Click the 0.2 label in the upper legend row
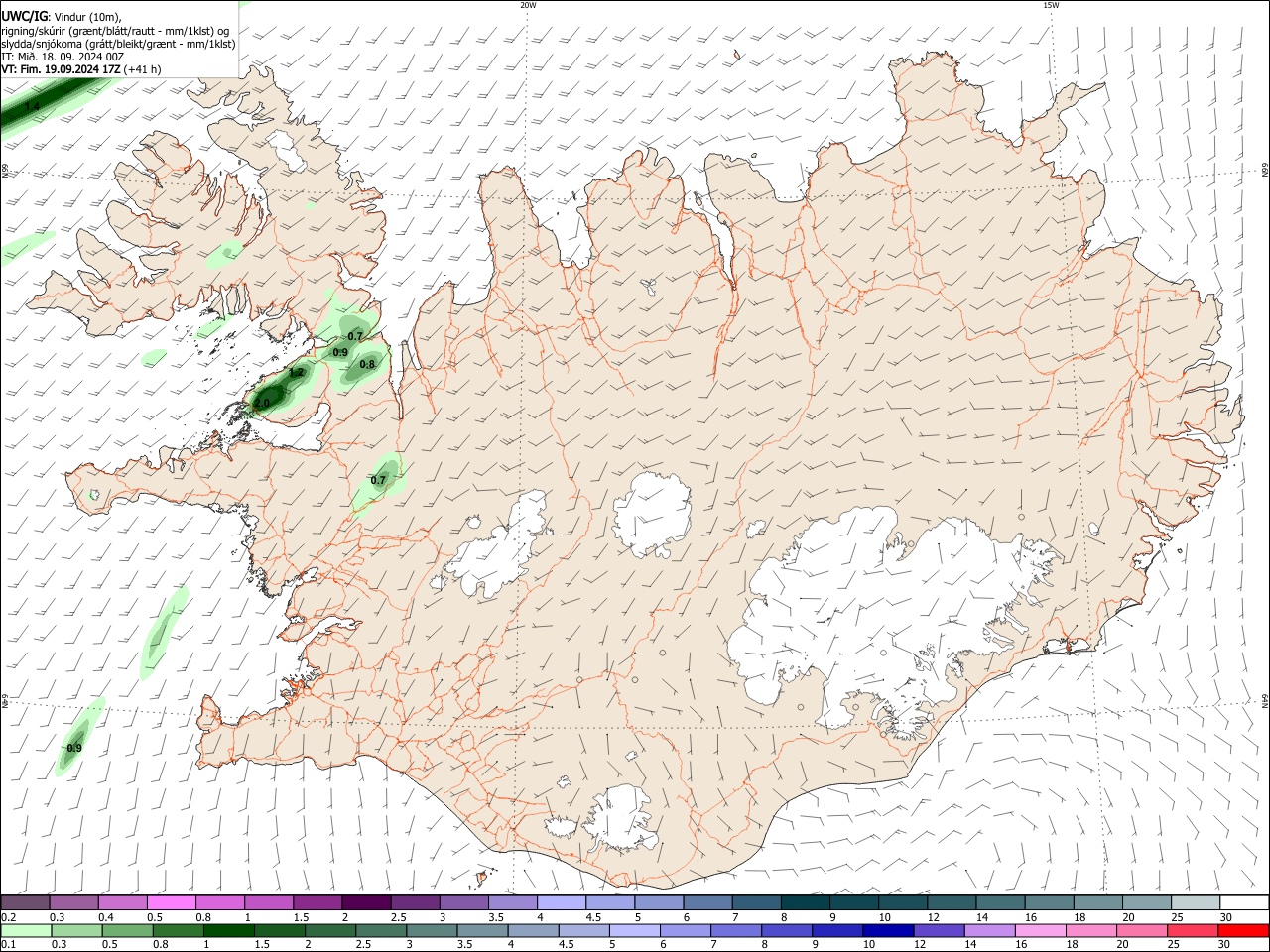 (x=8, y=917)
